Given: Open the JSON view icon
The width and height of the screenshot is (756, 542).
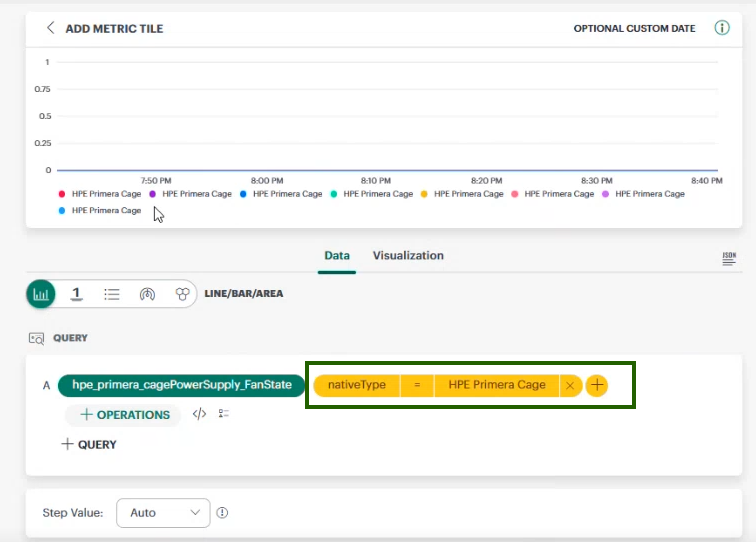Looking at the screenshot, I should 729,258.
